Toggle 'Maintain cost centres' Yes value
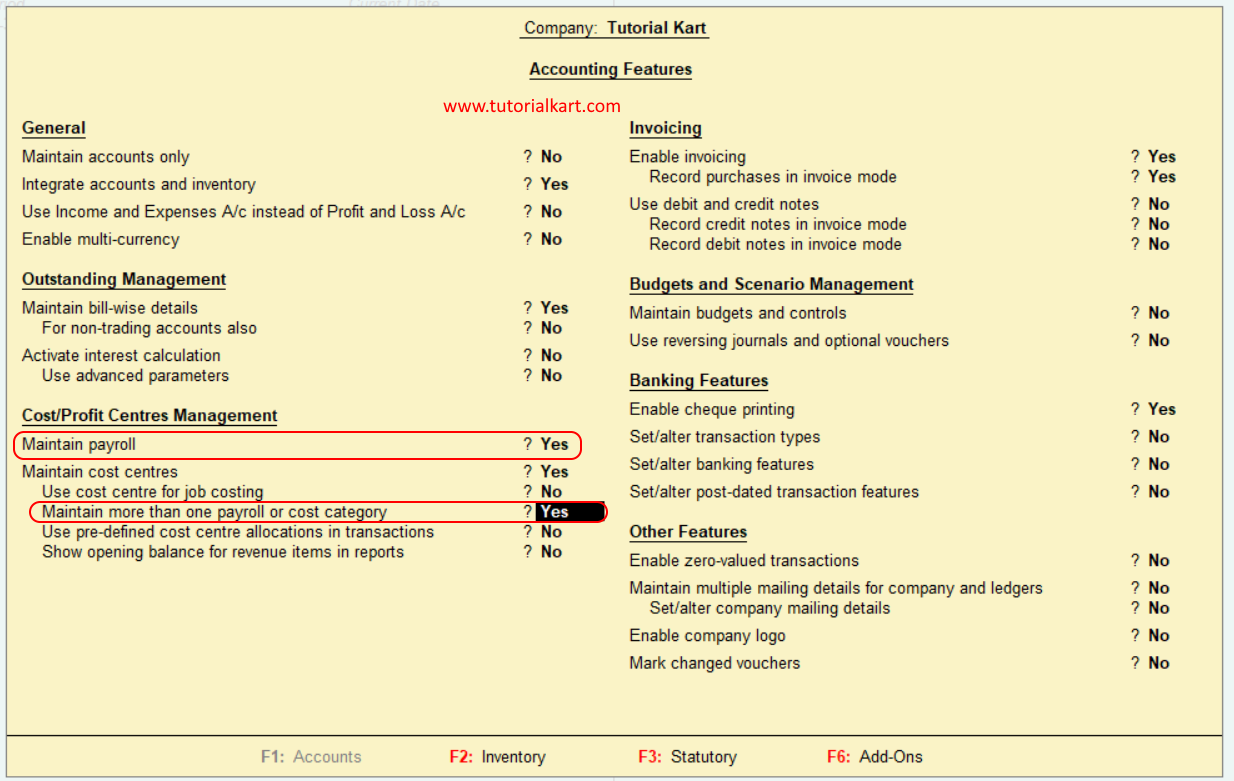 [554, 472]
